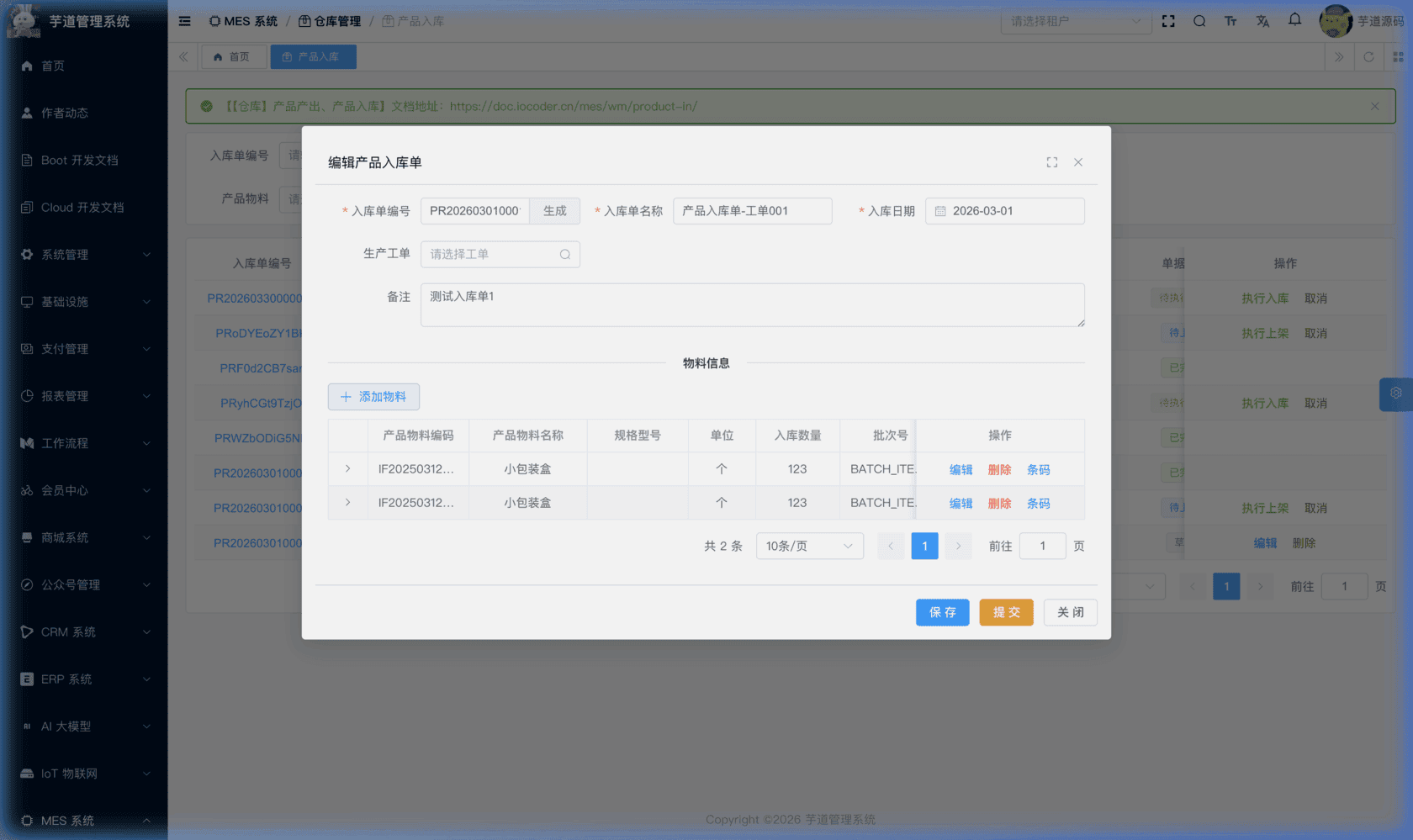Open the settings gear on the right edge

[1395, 394]
